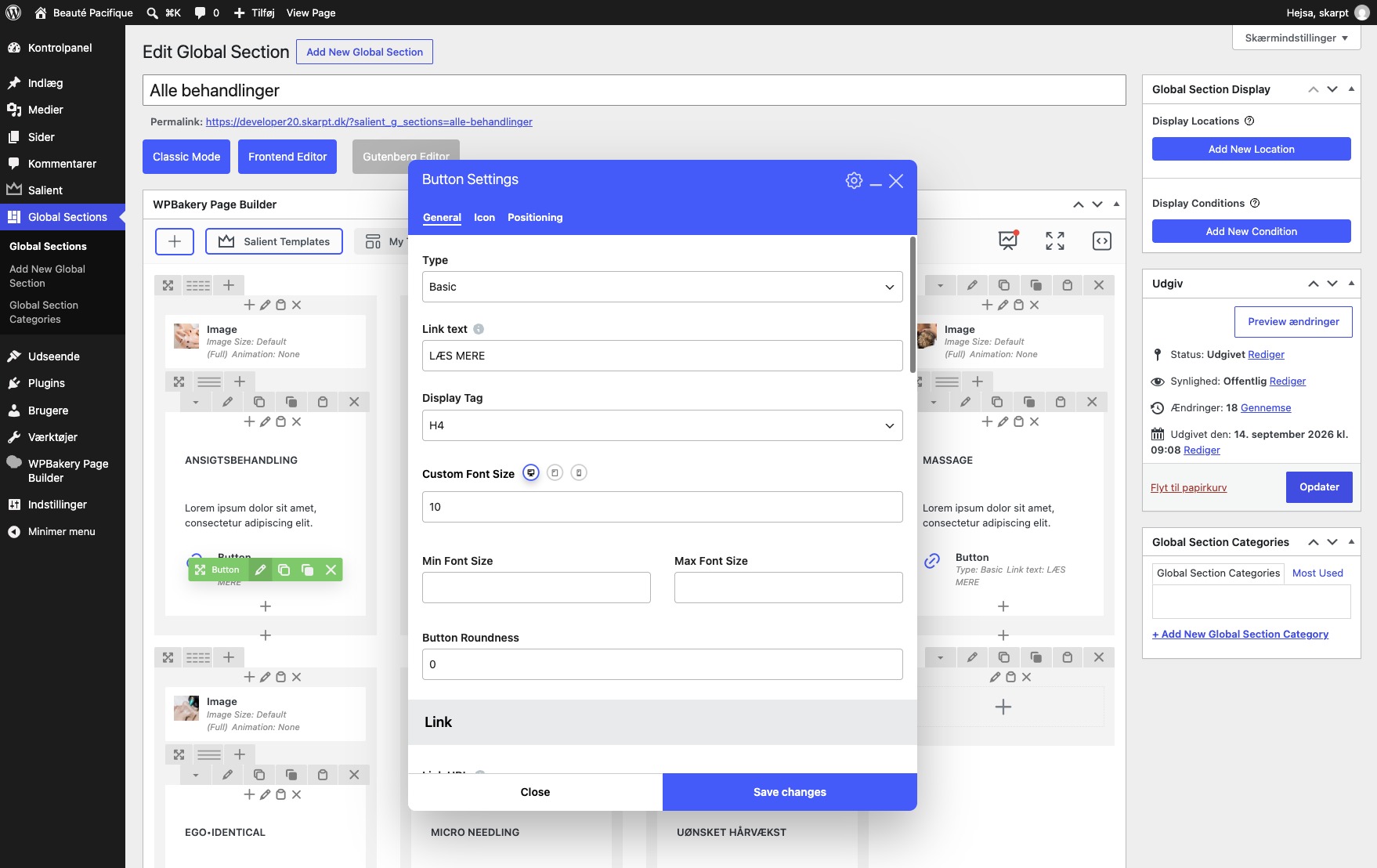Viewport: 1377px width, 868px height.
Task: Click the full screen mode icon in WPBakery
Action: tap(1055, 241)
